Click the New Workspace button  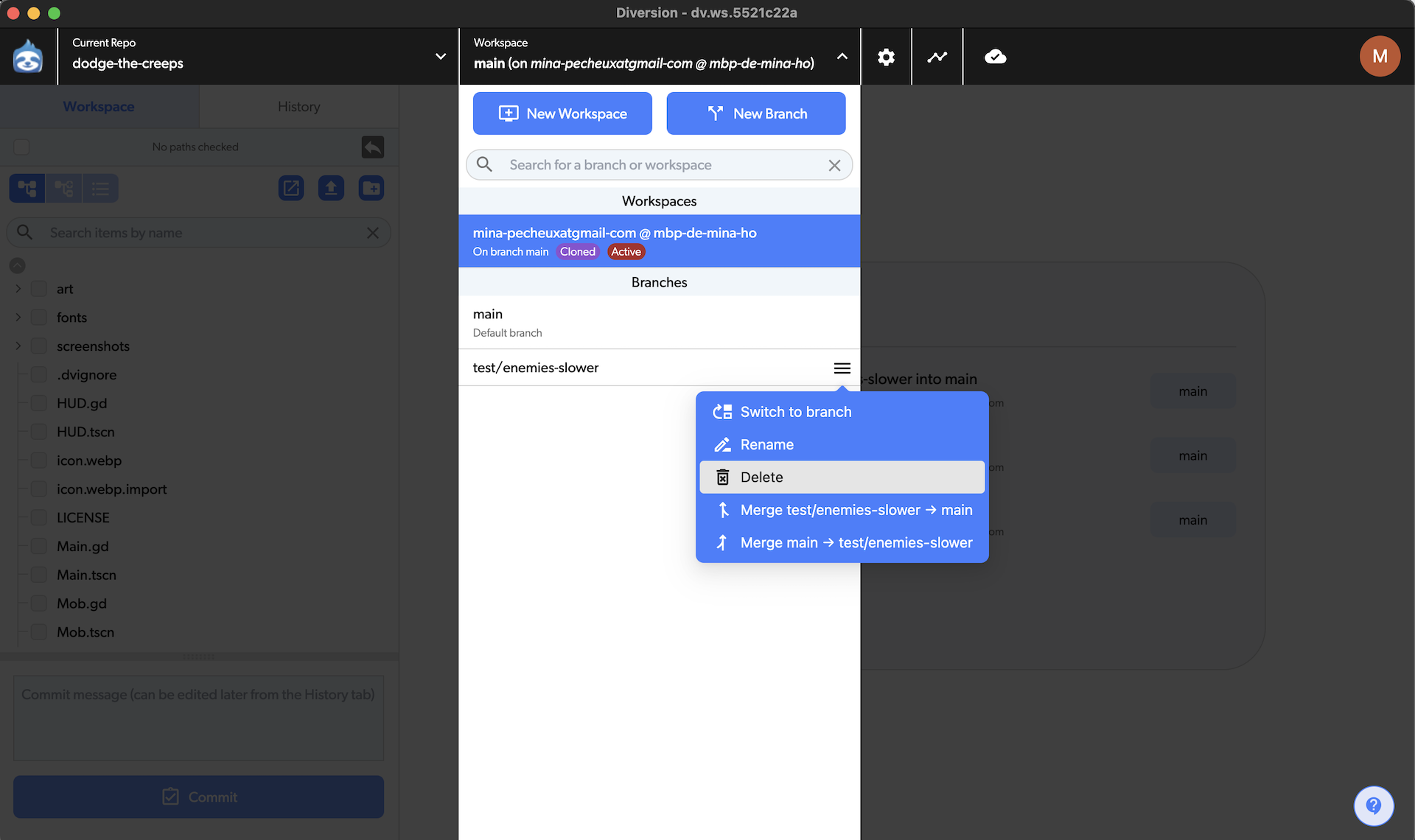[562, 113]
